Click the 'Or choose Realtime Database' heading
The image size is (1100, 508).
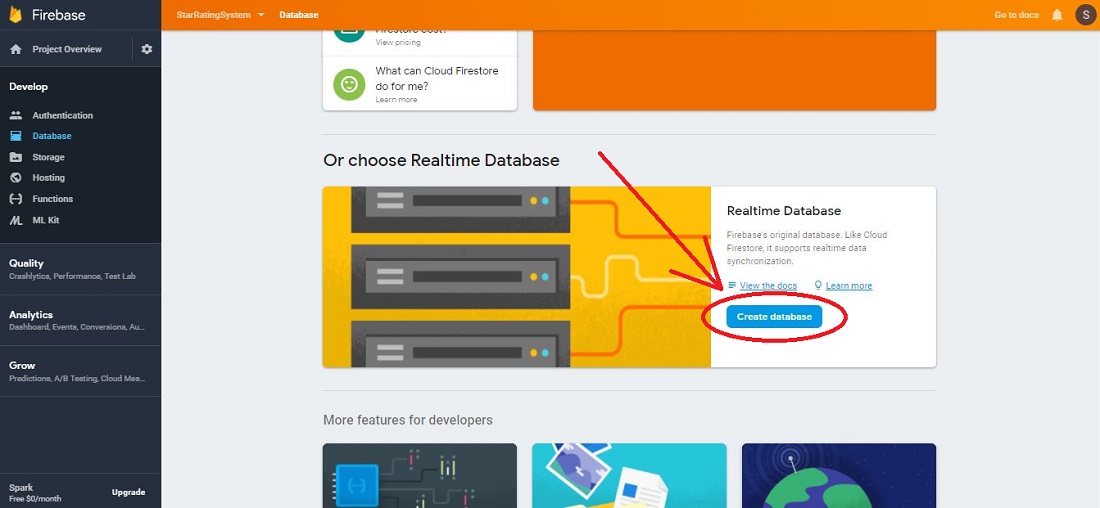(441, 160)
